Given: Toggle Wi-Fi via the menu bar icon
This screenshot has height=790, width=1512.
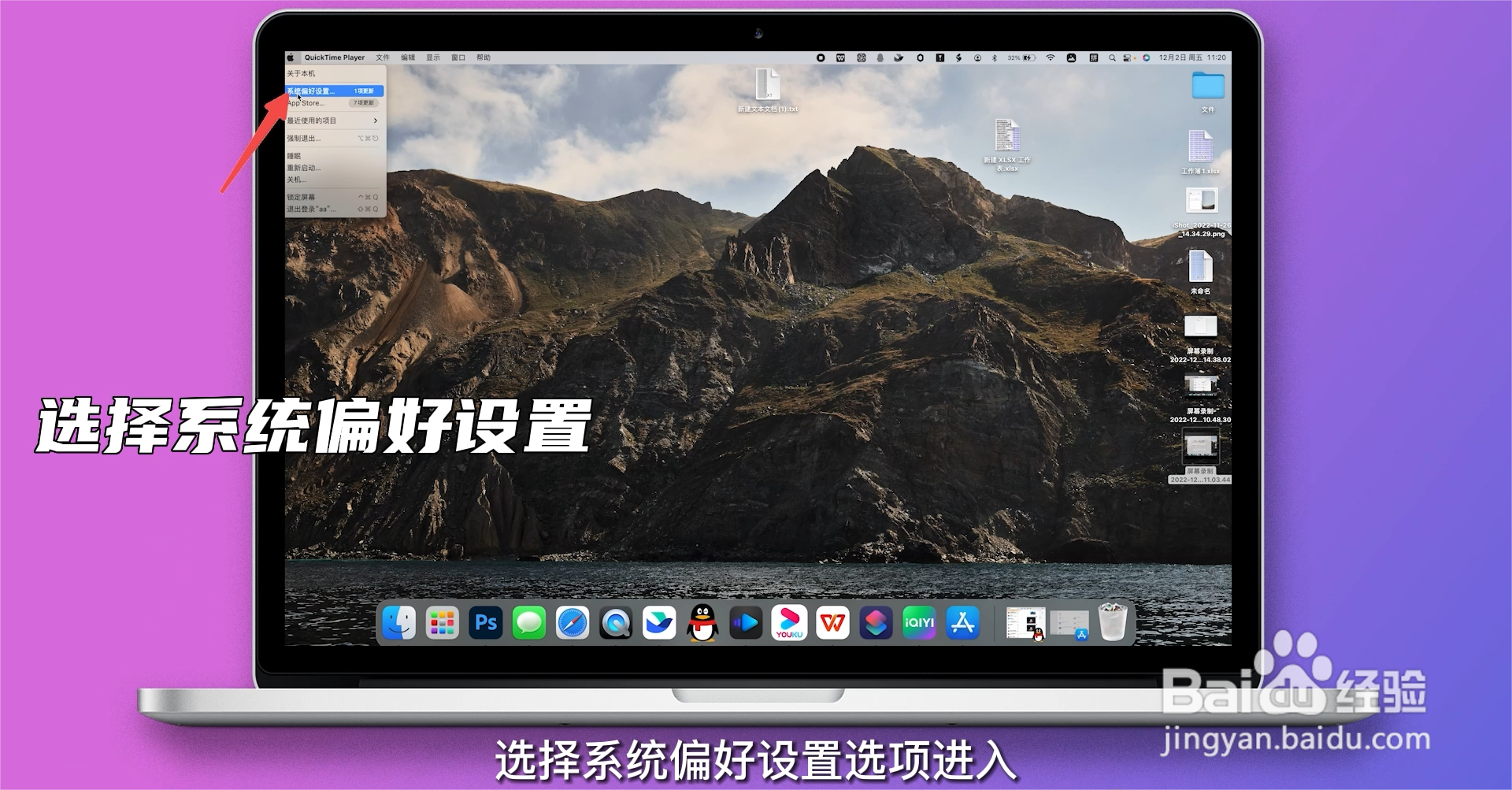Looking at the screenshot, I should (1051, 57).
